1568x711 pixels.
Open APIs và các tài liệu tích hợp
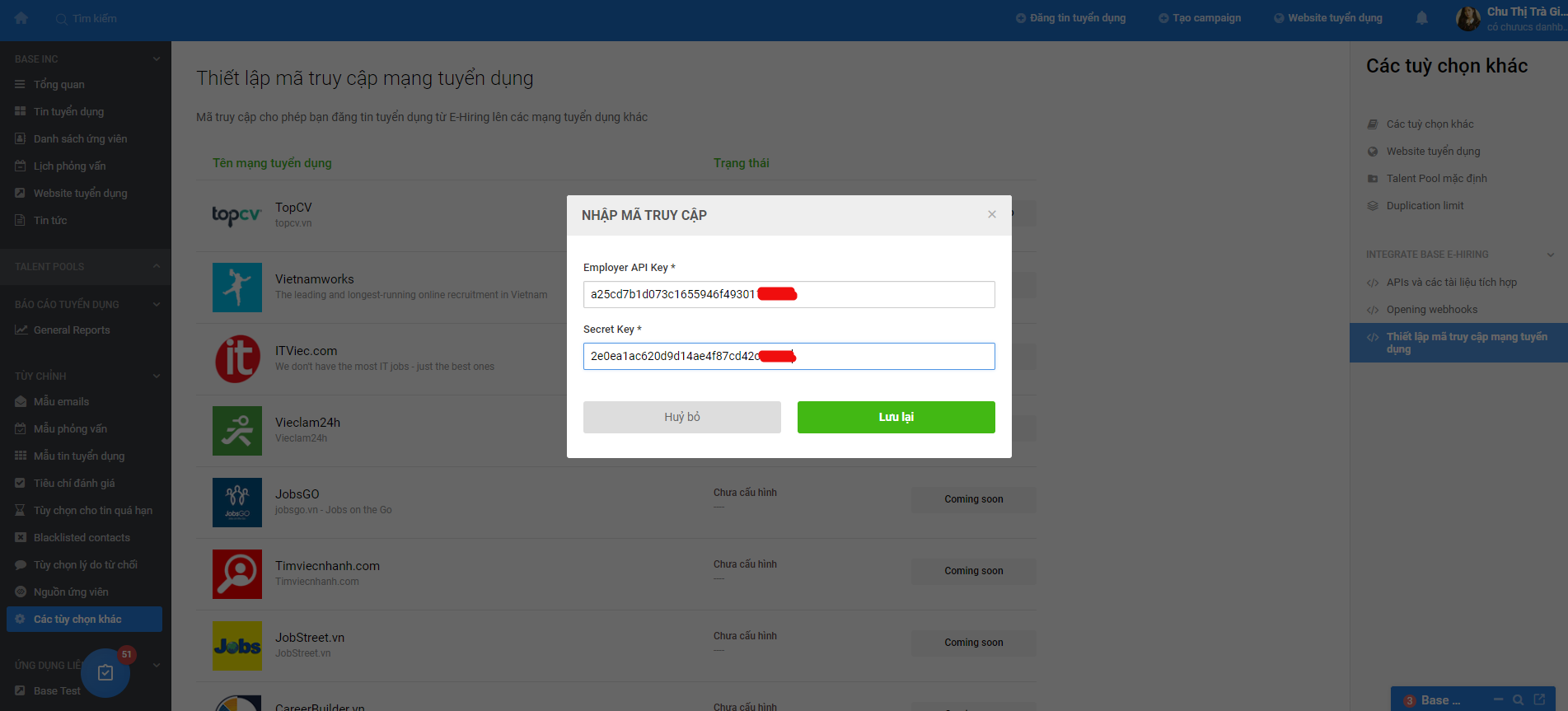pos(1451,282)
